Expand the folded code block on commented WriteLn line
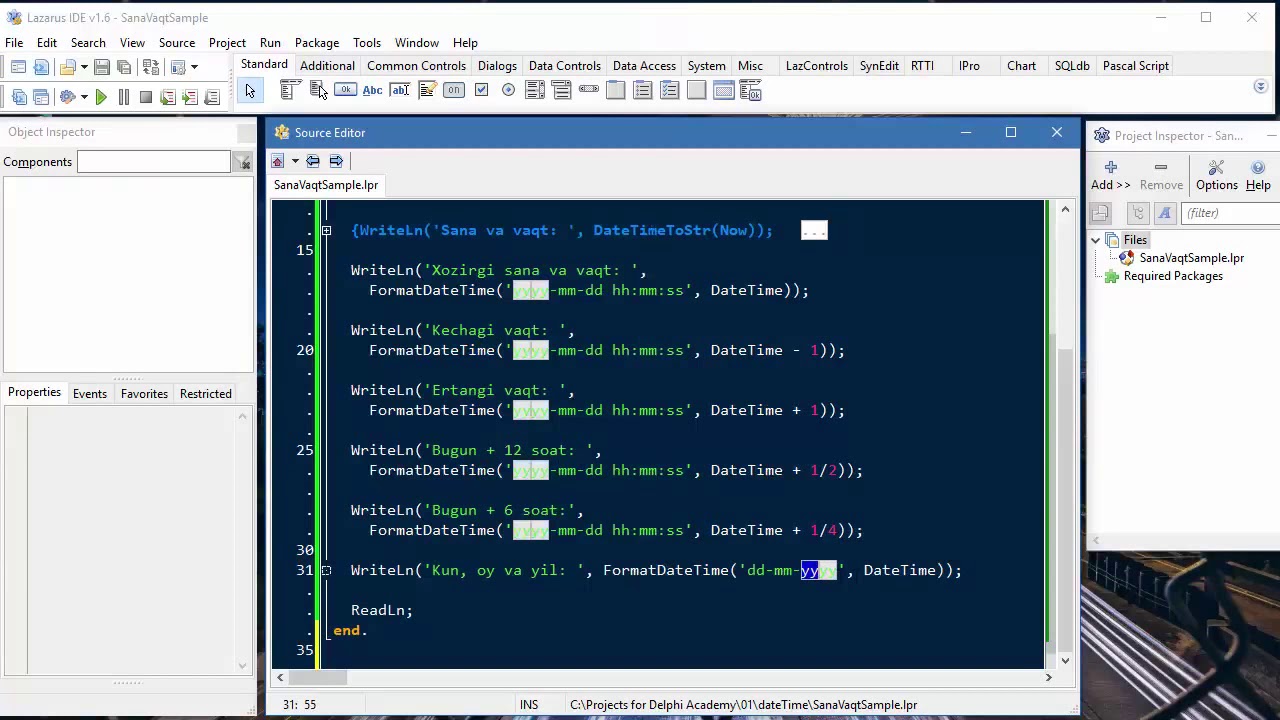Image resolution: width=1280 pixels, height=720 pixels. pos(326,230)
